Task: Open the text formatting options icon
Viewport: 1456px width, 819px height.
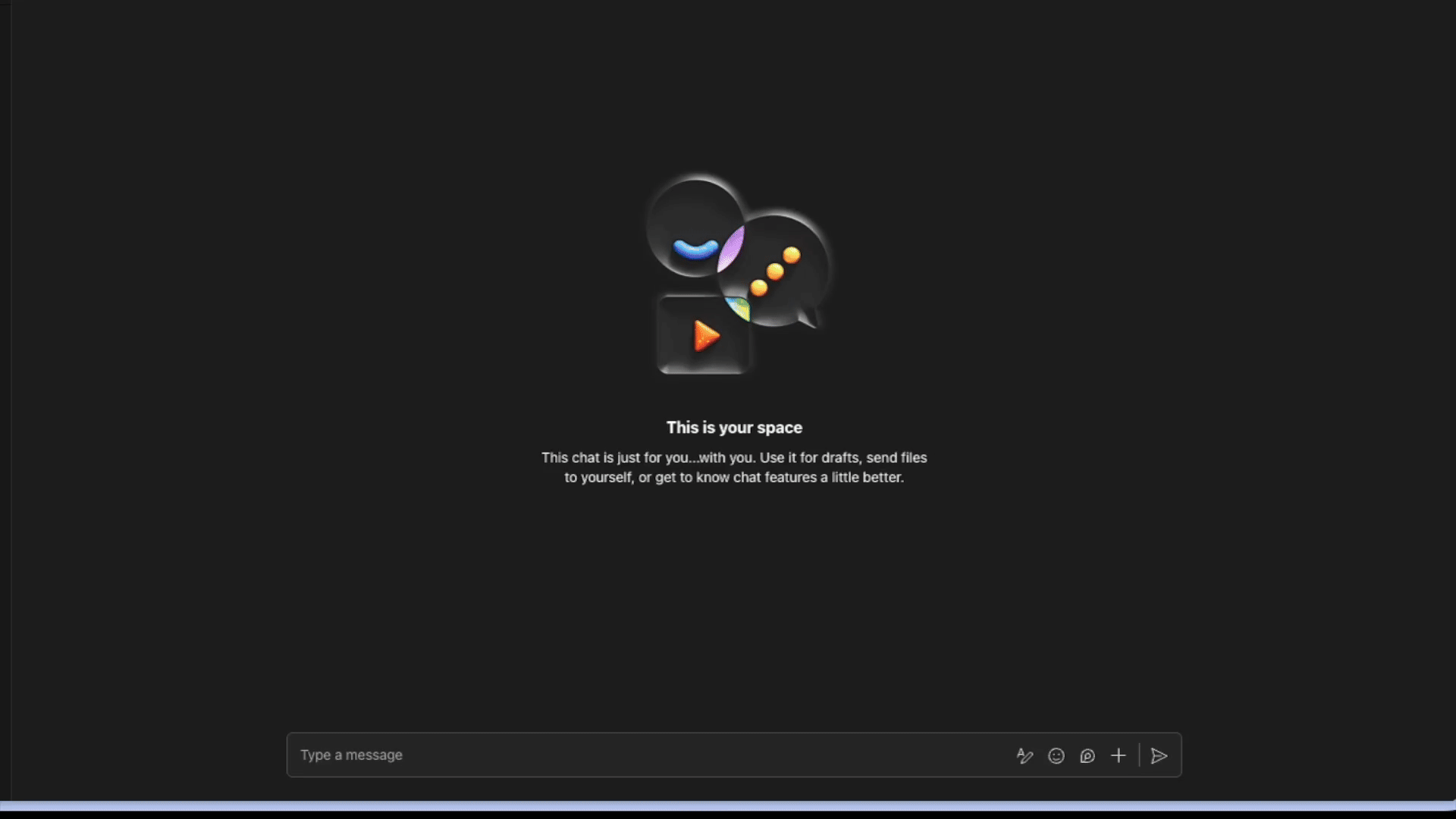Action: tap(1025, 755)
